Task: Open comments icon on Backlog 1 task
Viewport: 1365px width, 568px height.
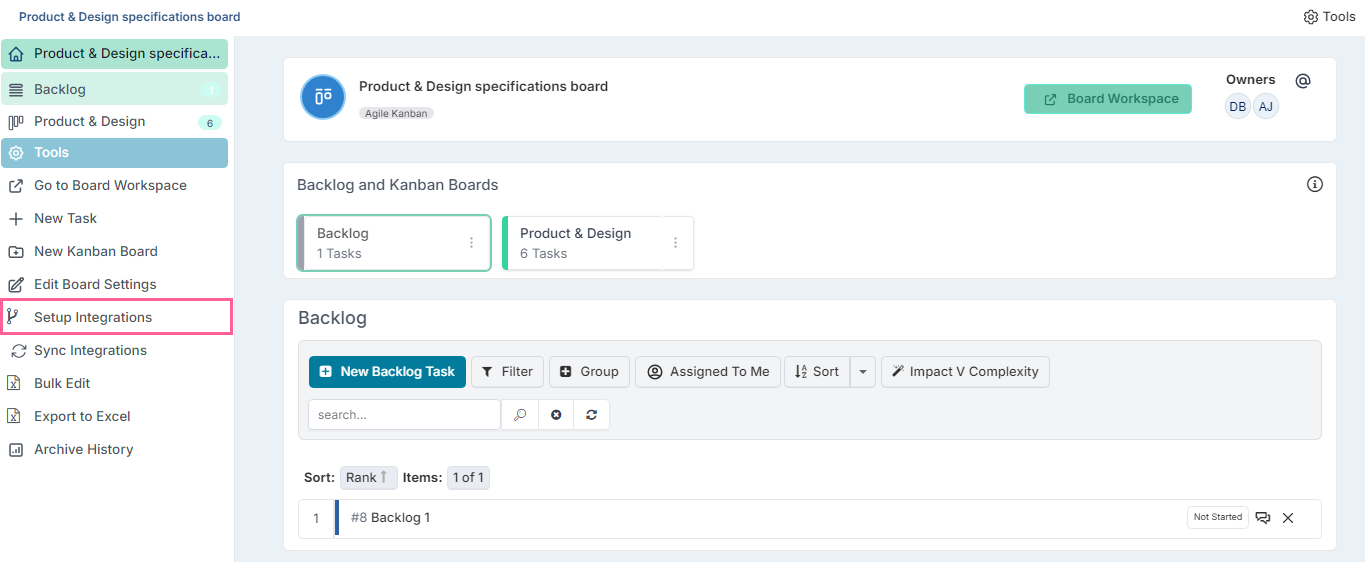Action: [1263, 518]
